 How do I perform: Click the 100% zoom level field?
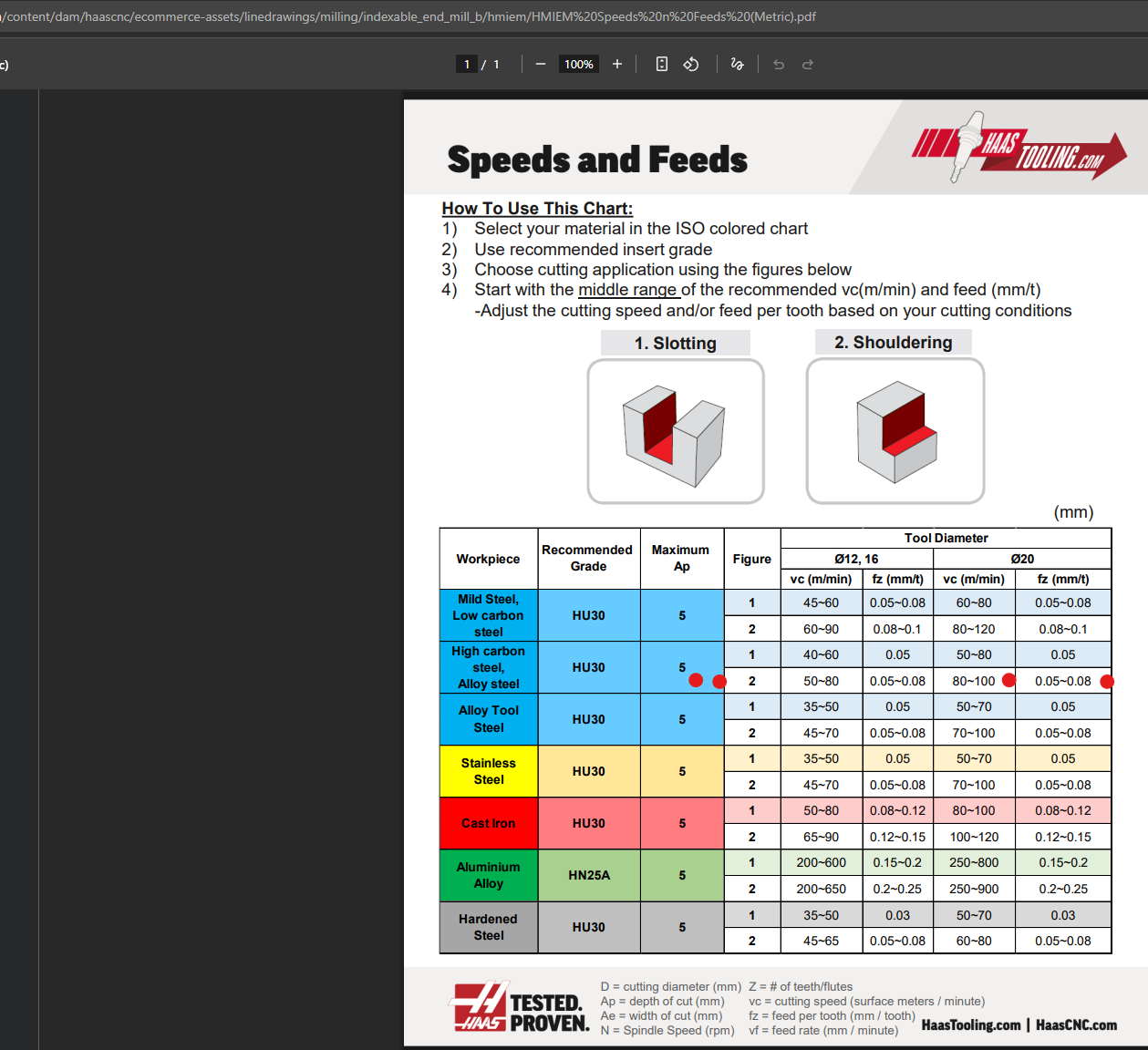(x=579, y=64)
